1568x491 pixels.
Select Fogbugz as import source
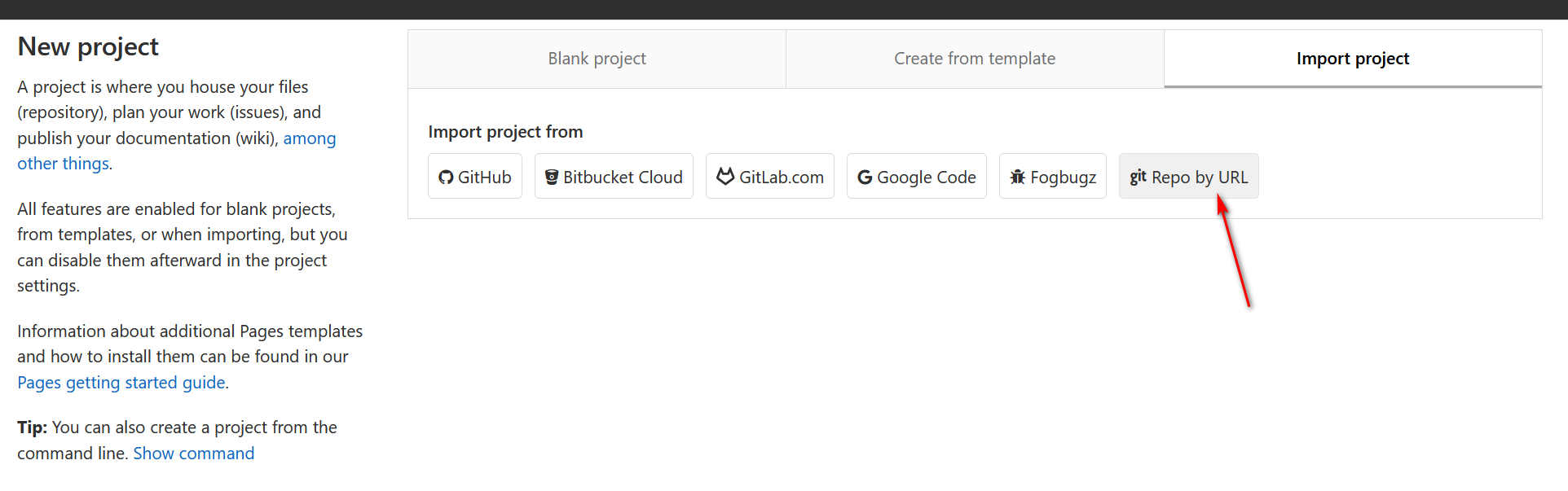[1063, 177]
